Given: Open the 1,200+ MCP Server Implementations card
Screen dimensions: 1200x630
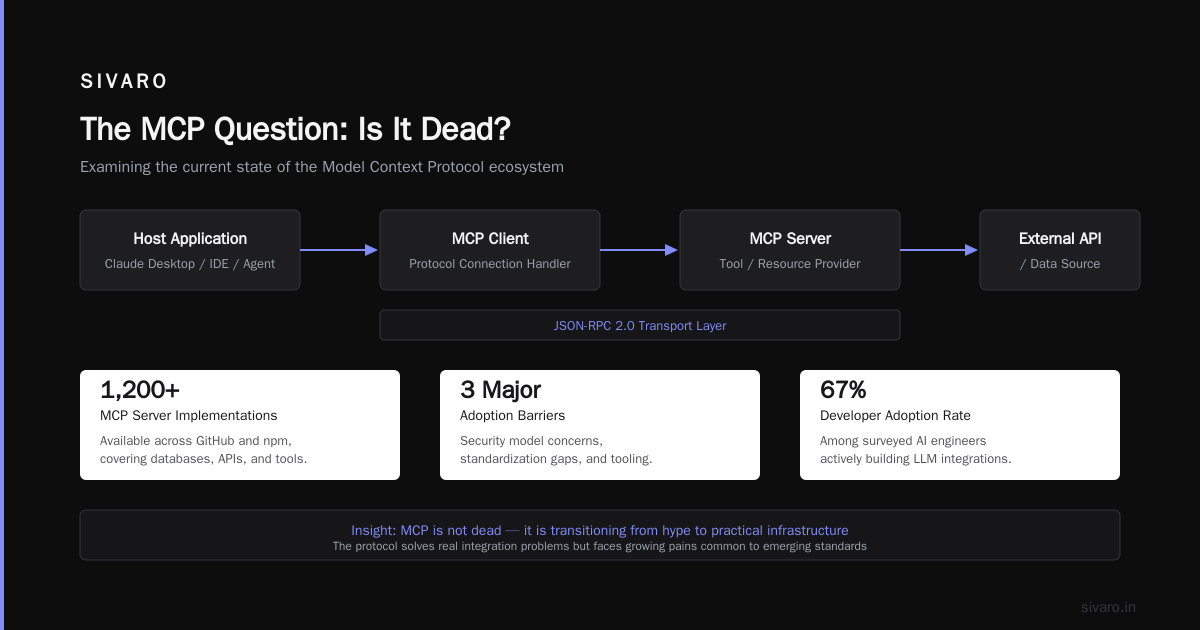Looking at the screenshot, I should pos(240,425).
